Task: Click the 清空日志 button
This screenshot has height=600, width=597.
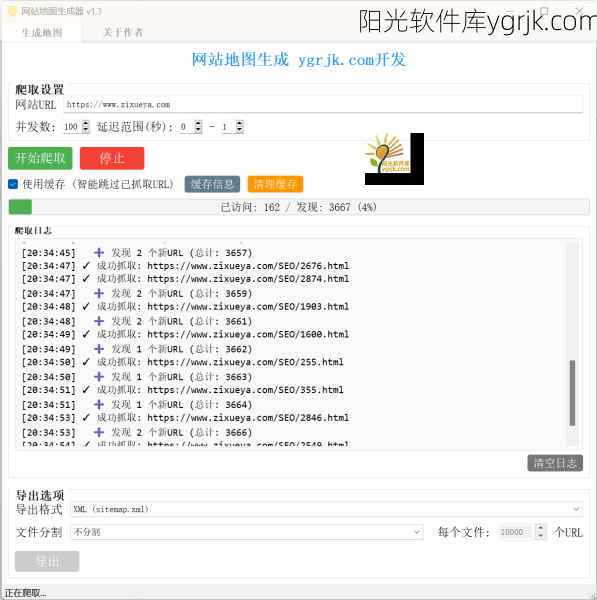Action: (x=555, y=463)
